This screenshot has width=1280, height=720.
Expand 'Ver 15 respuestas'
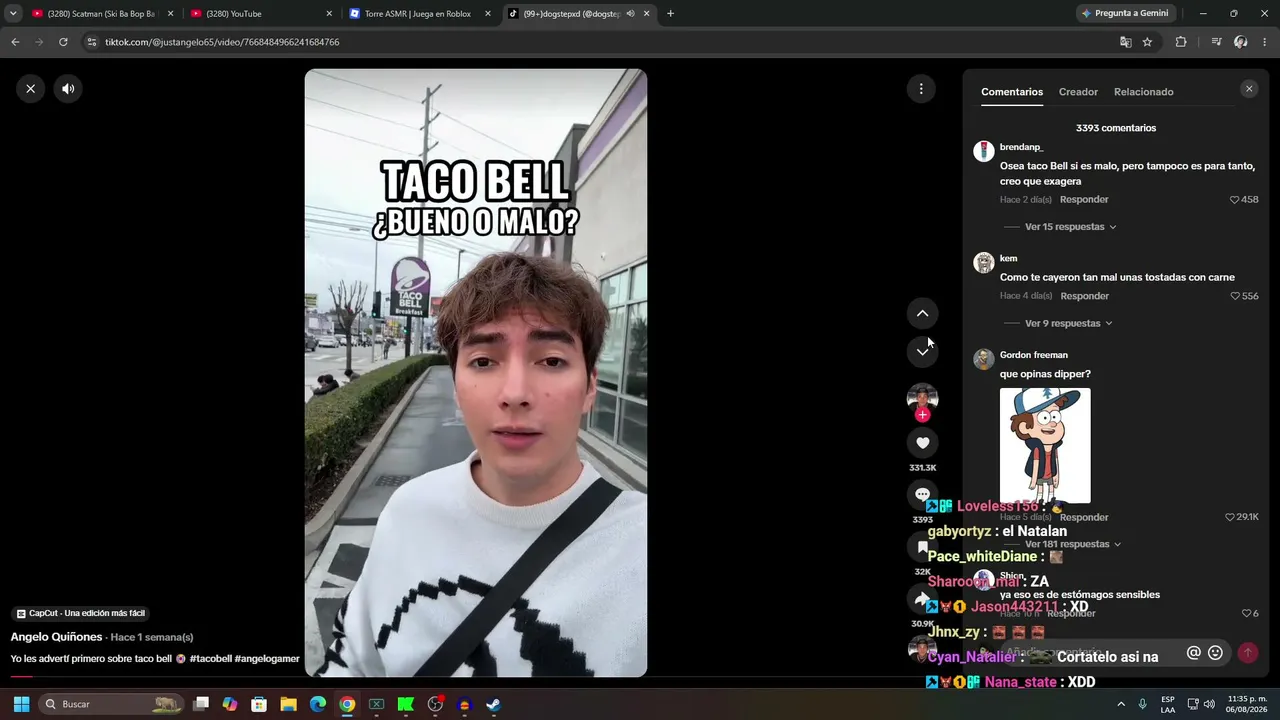(1070, 227)
